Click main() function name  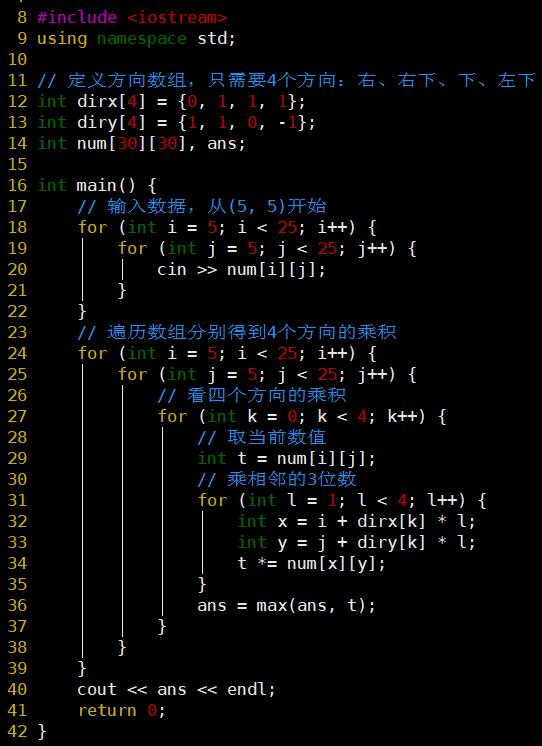coord(106,185)
